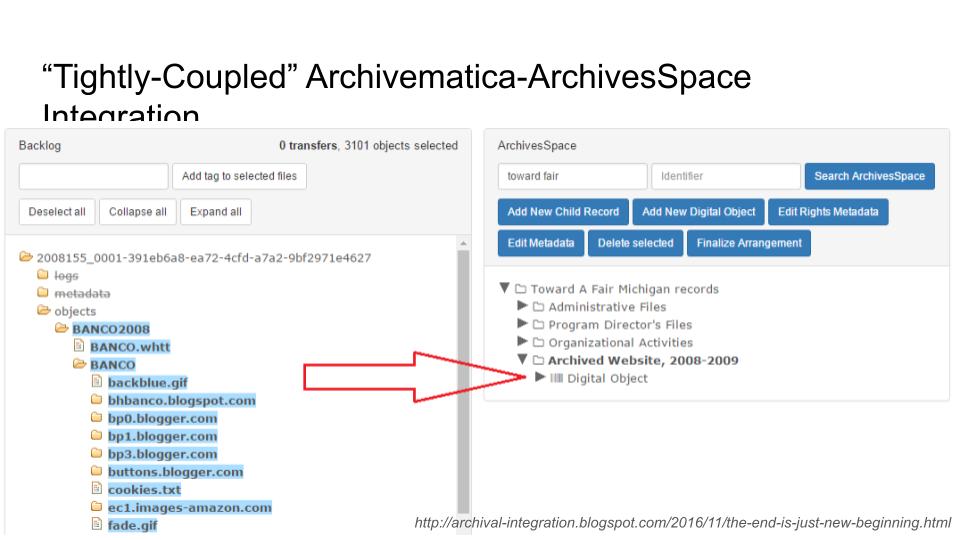960x540 pixels.
Task: Select the Archived Website, 2008-2009 record
Action: [643, 361]
